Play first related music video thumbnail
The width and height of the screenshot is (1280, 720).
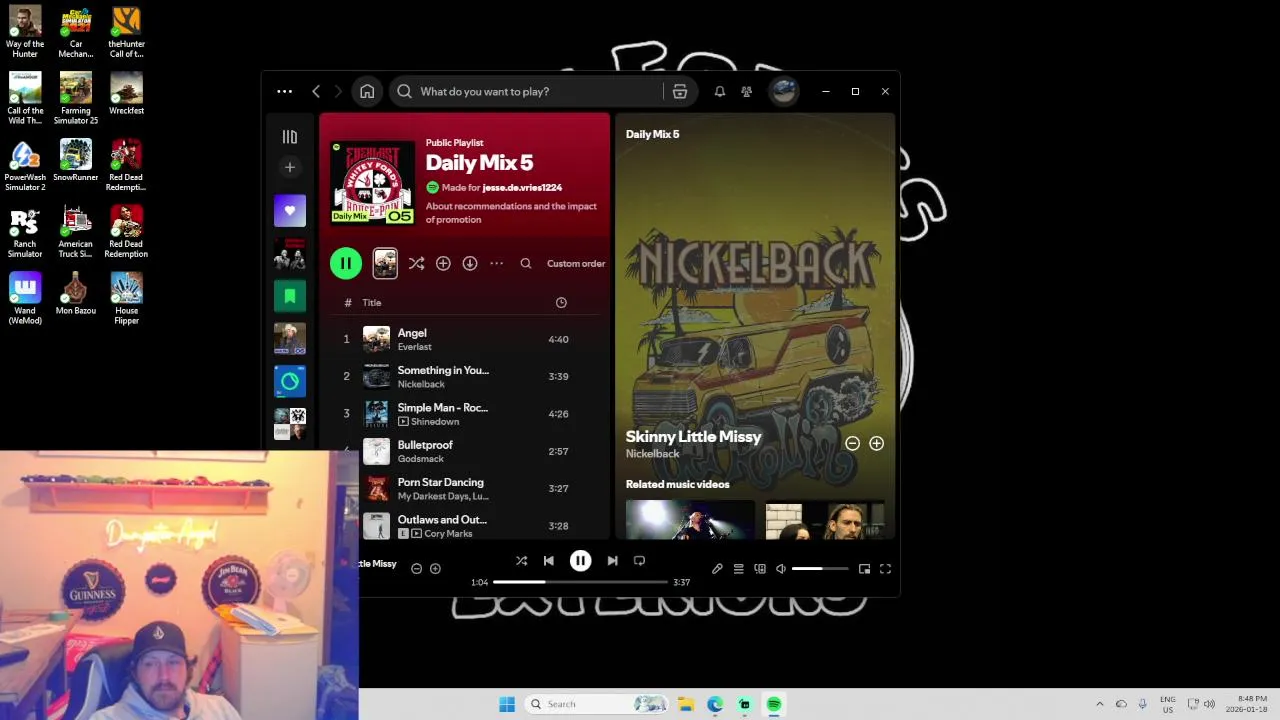690,520
